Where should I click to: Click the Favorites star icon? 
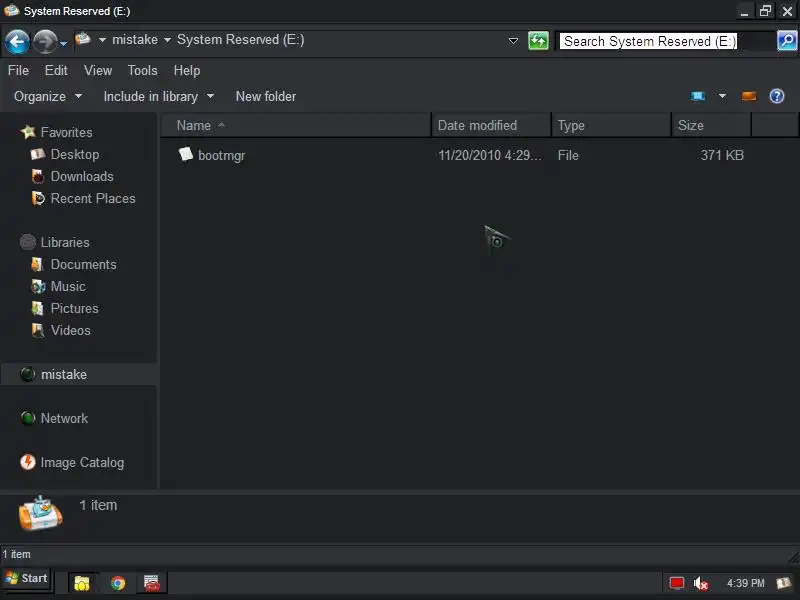click(28, 132)
